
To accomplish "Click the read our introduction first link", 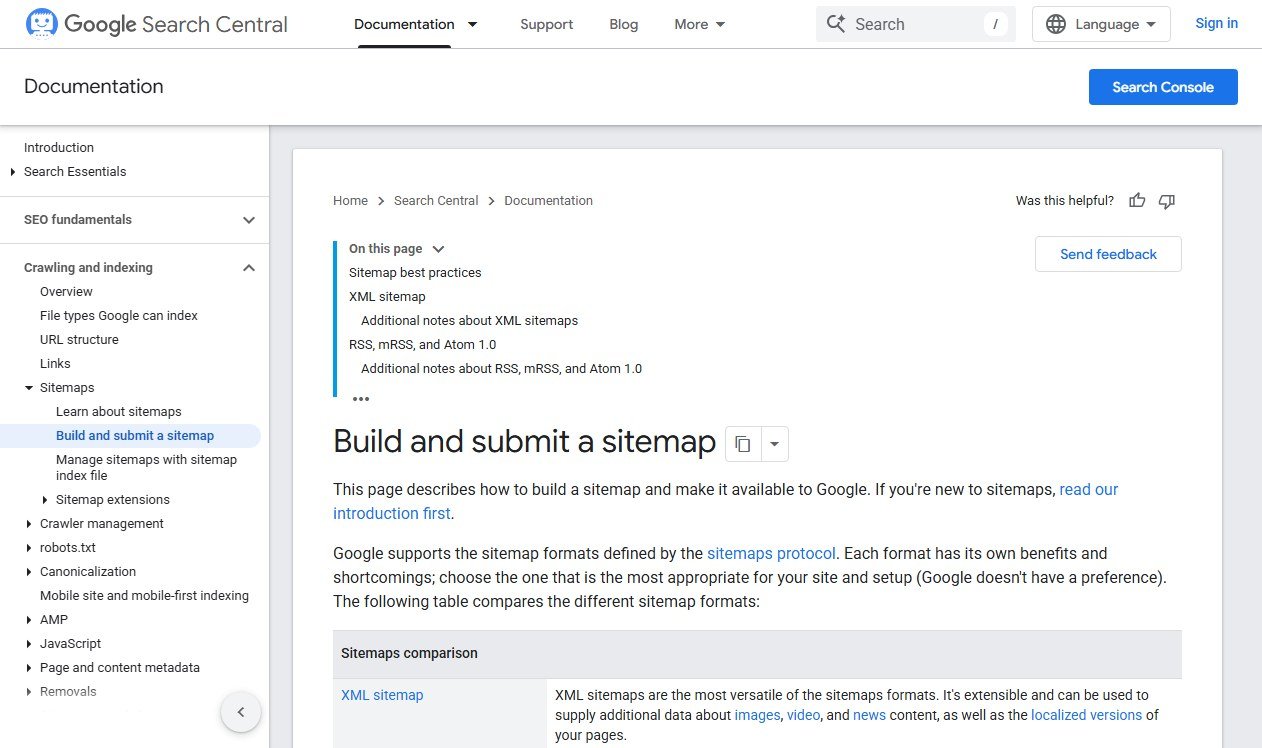I will point(1088,490).
